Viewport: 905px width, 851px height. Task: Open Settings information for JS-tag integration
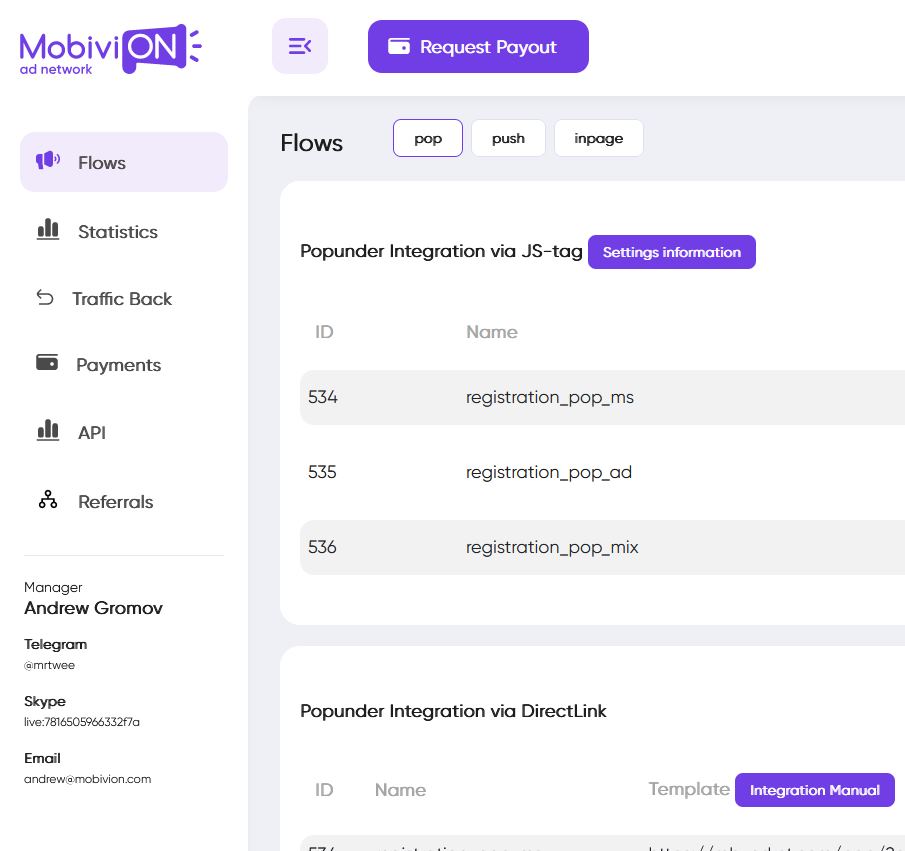click(x=671, y=252)
